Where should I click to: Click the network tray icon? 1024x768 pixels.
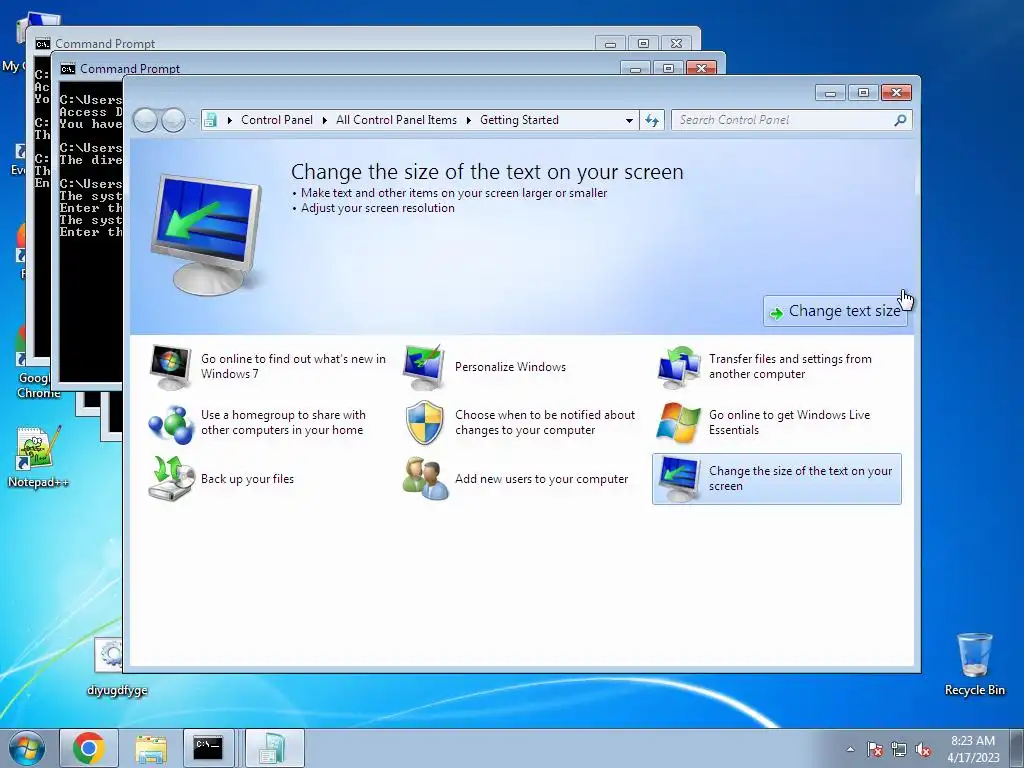pyautogui.click(x=899, y=750)
